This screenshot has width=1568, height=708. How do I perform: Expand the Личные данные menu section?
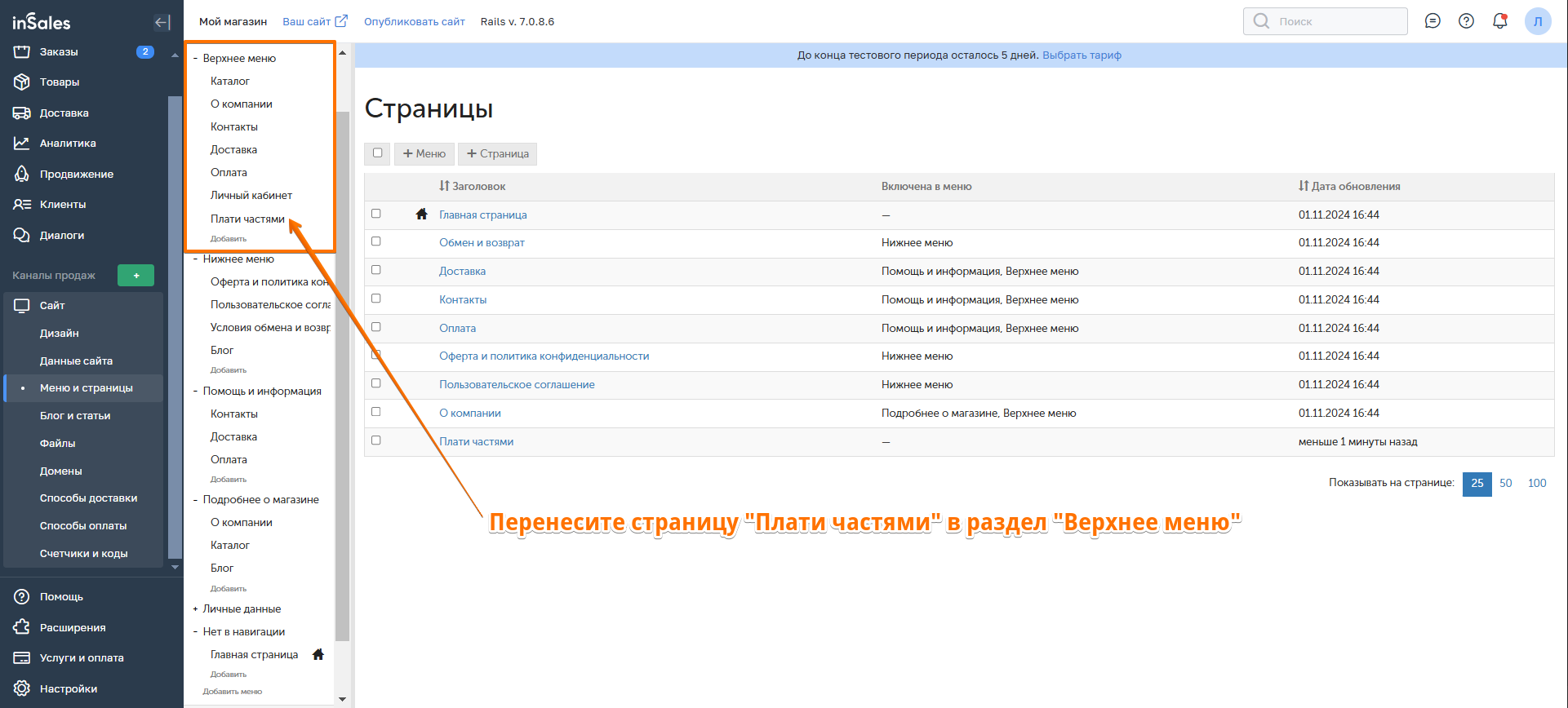(195, 609)
